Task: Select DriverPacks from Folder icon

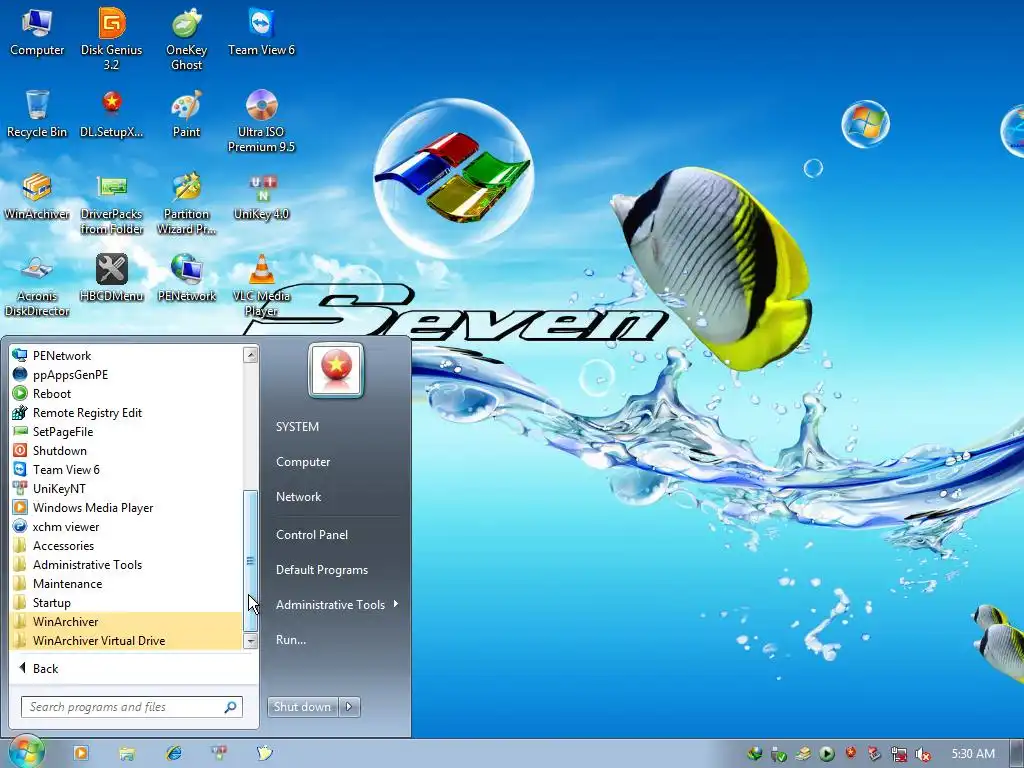Action: point(112,203)
